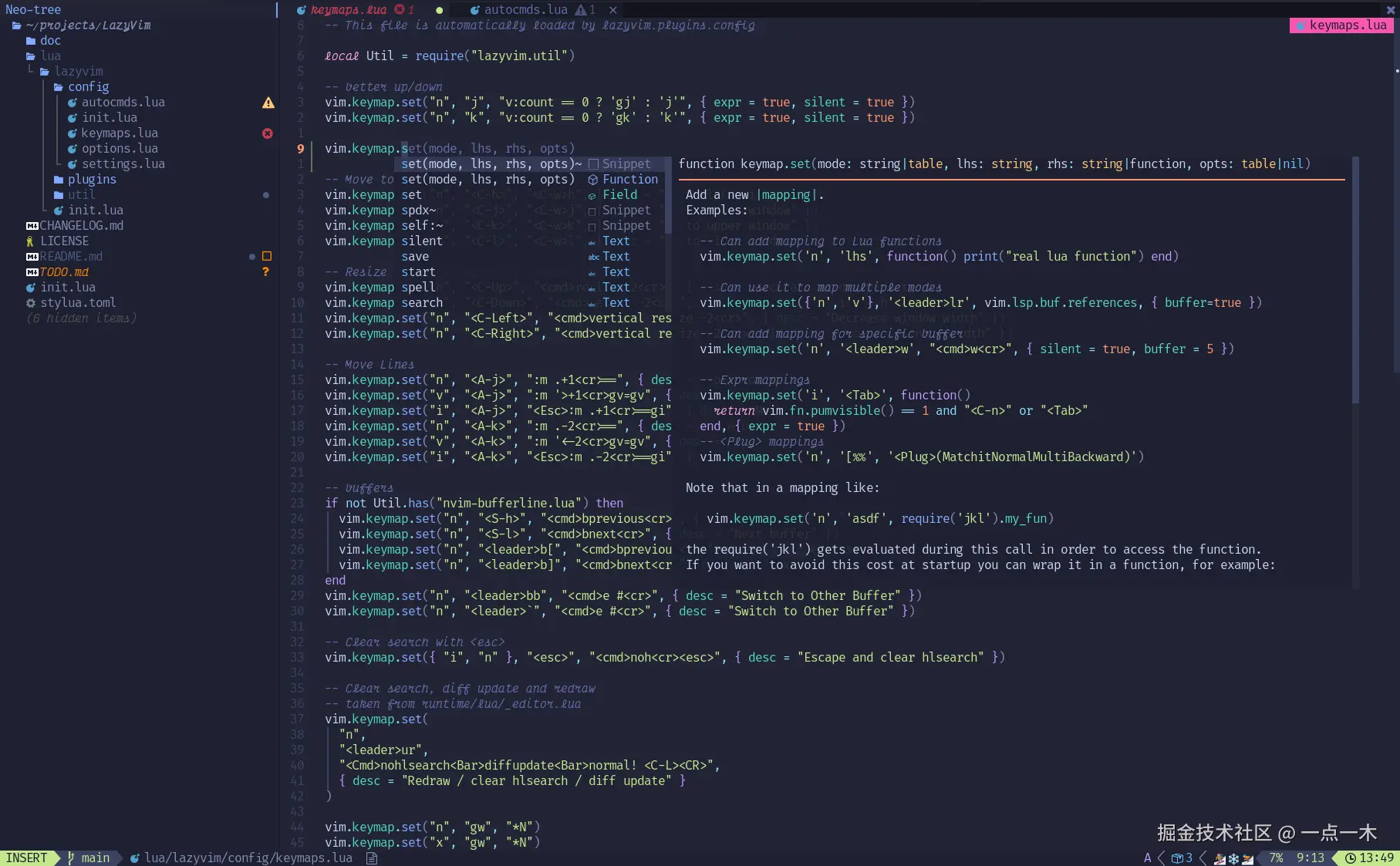
Task: Toggle the modified dot indicator on README.md
Action: 251,256
